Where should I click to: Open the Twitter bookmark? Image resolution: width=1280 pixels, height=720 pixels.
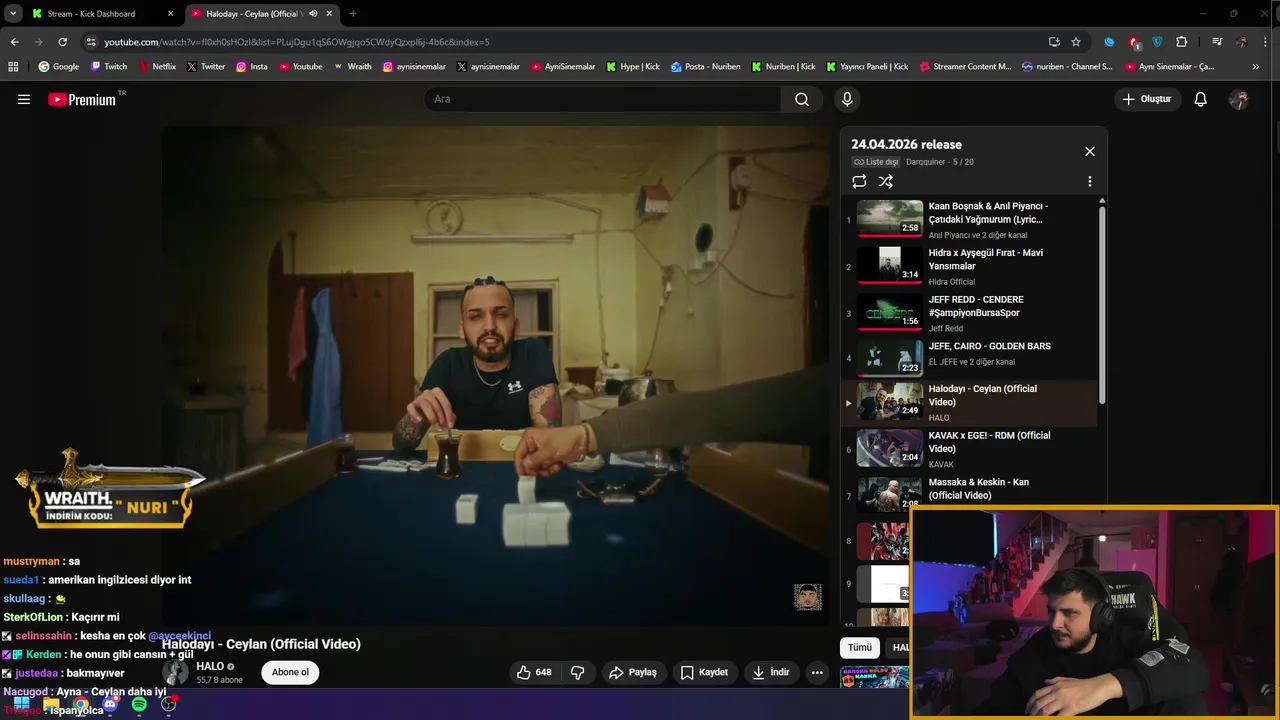pyautogui.click(x=206, y=67)
